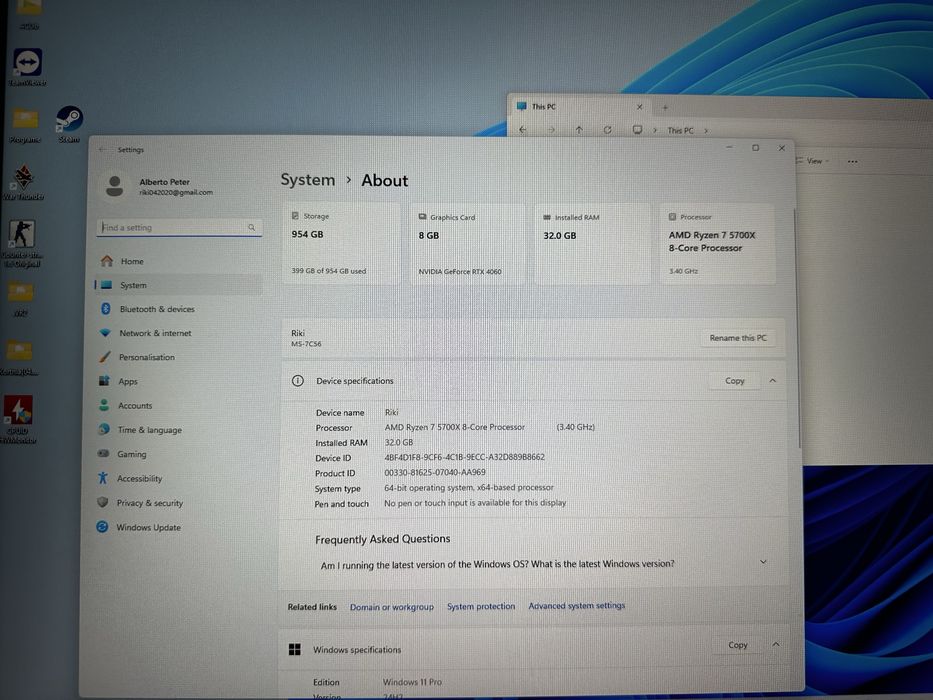Image resolution: width=933 pixels, height=700 pixels.
Task: Open Advanced system settings link
Action: [x=577, y=605]
